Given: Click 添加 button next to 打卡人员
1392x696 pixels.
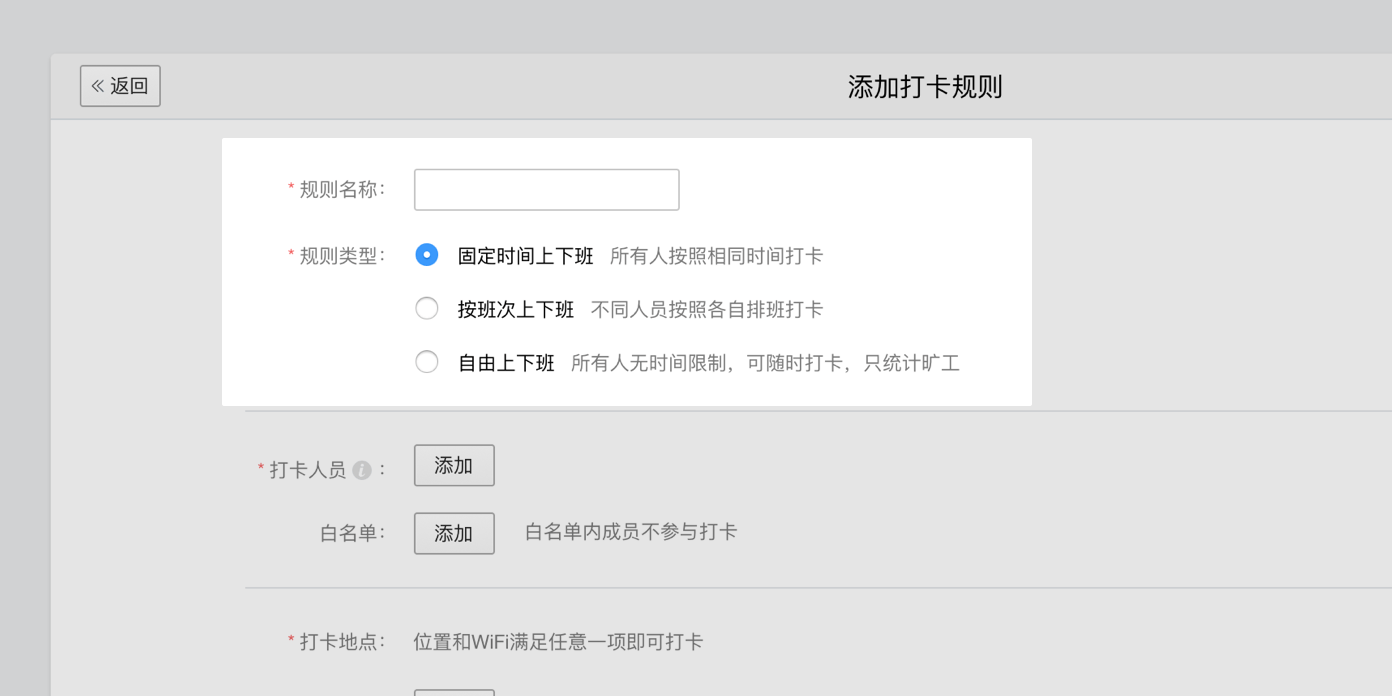Looking at the screenshot, I should [454, 466].
